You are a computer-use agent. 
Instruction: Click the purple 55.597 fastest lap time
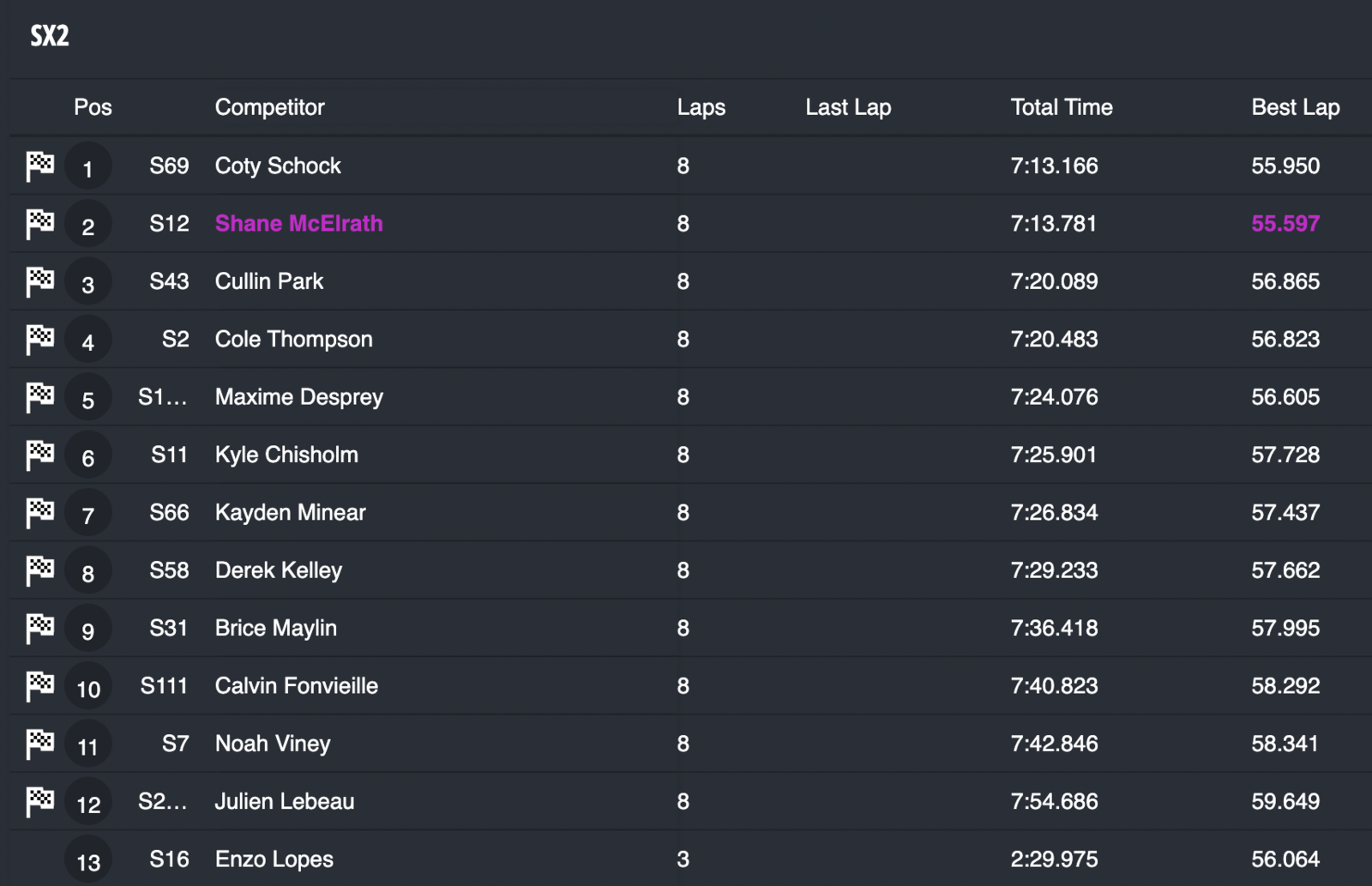[1285, 224]
